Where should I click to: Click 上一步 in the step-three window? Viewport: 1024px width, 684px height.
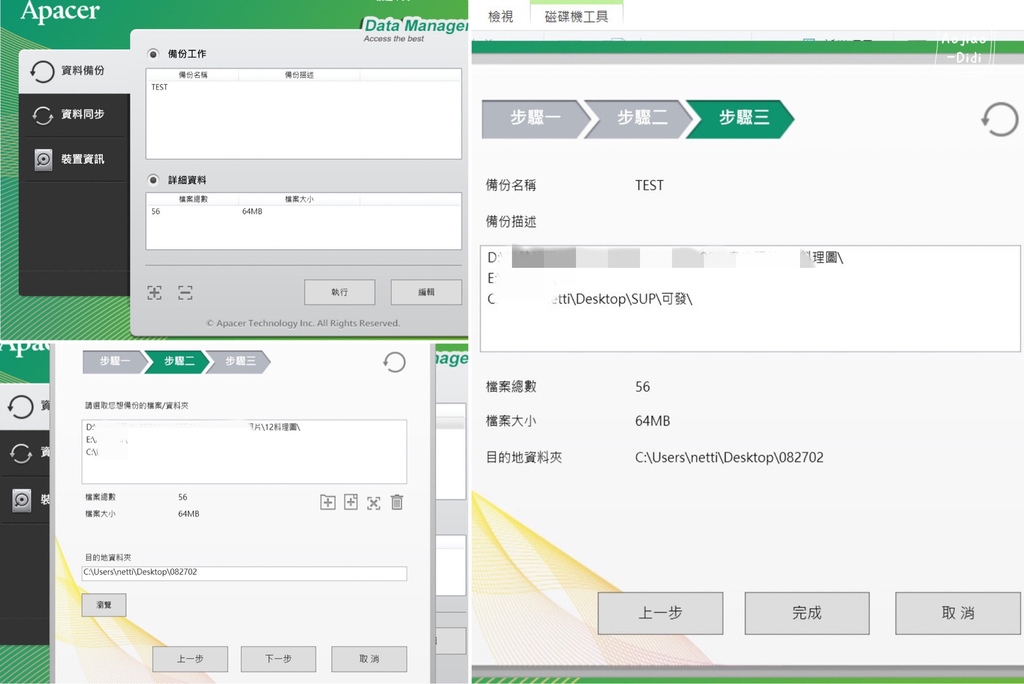660,613
